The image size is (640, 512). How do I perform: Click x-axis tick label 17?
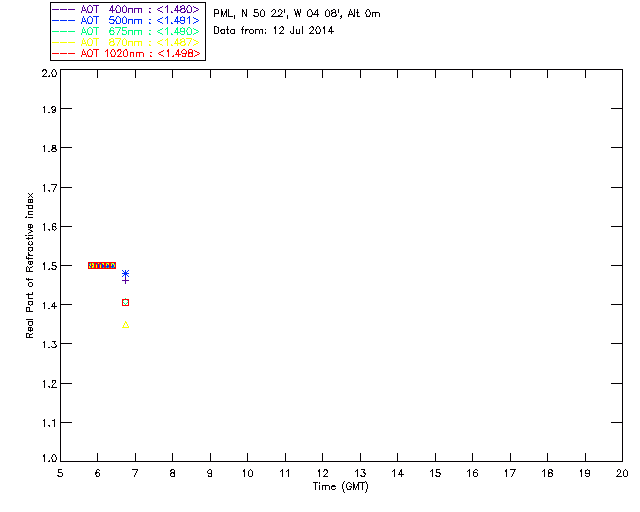point(510,473)
